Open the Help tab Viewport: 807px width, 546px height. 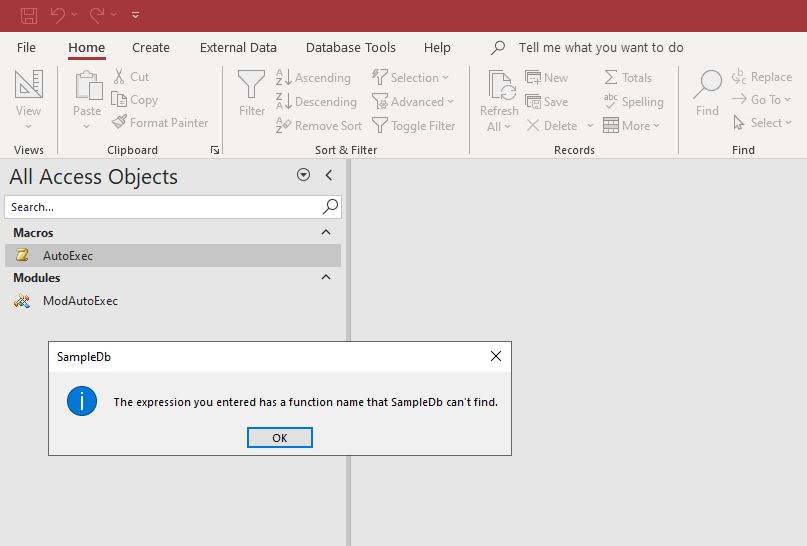coord(437,47)
